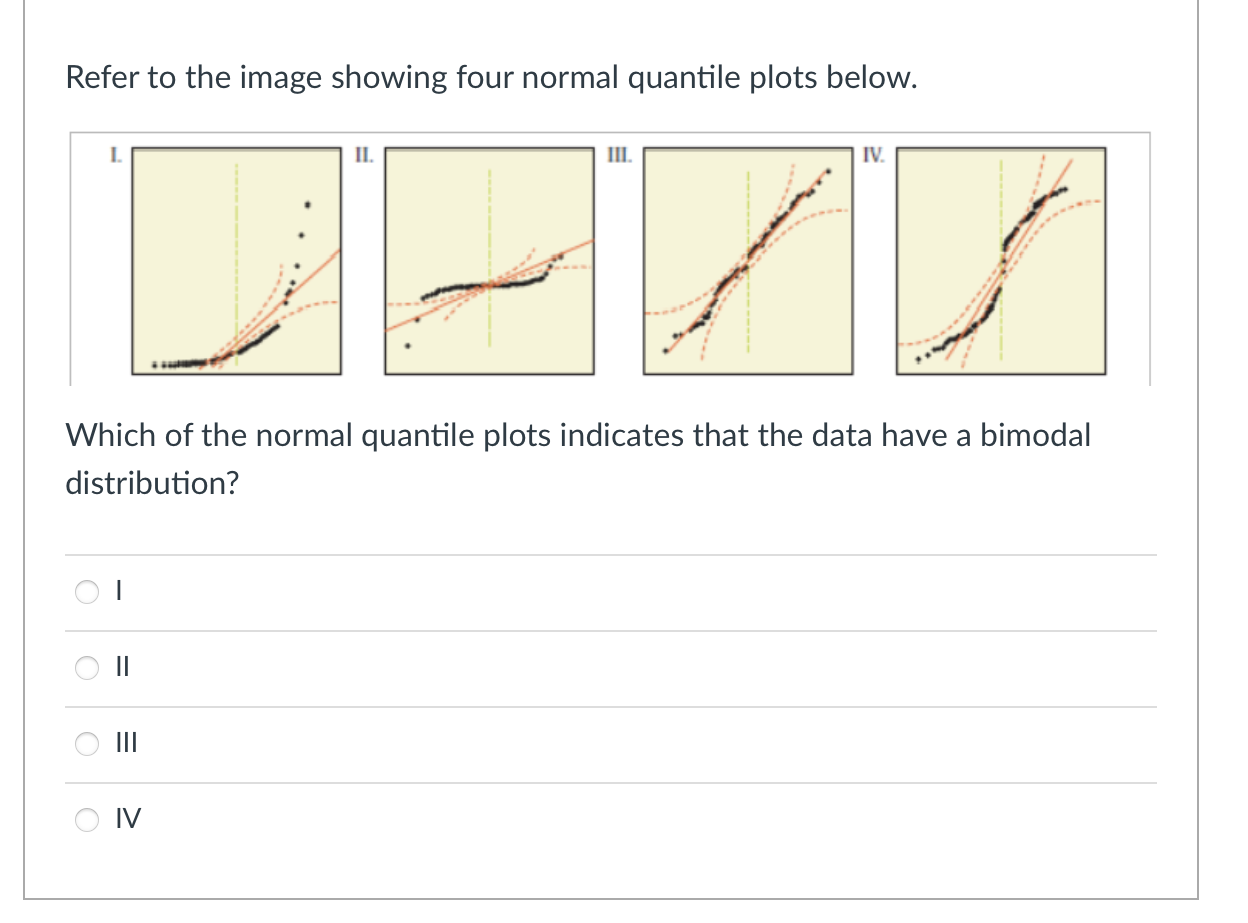Click the quantile plot labeled II
The image size is (1248, 923).
click(489, 260)
